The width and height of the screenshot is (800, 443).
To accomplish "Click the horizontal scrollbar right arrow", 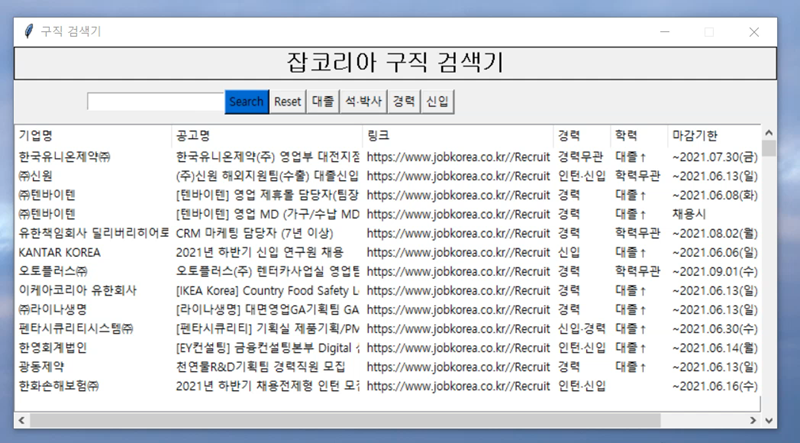I will 753,420.
